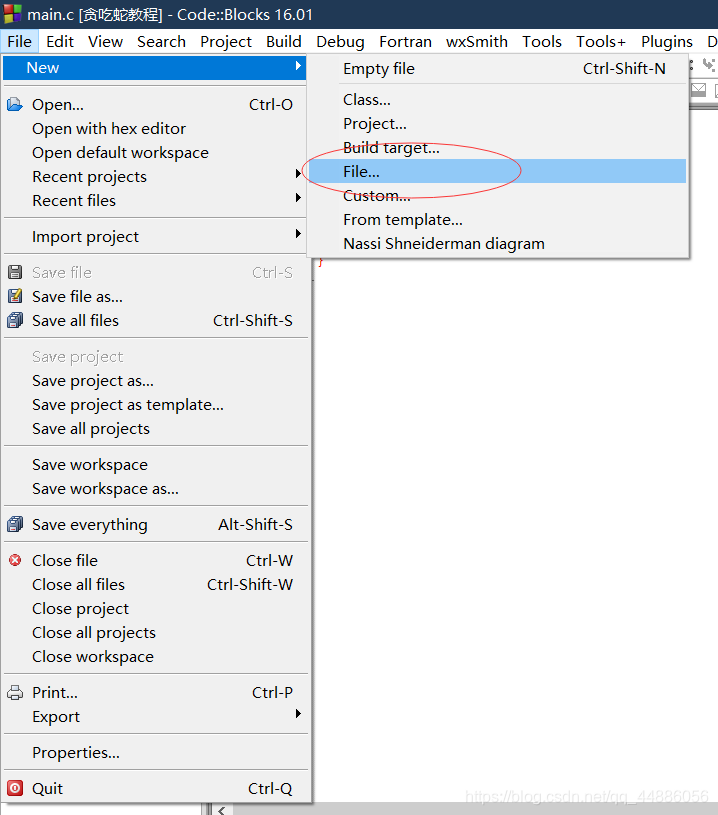The image size is (718, 815).
Task: Open the View menu
Action: point(106,42)
